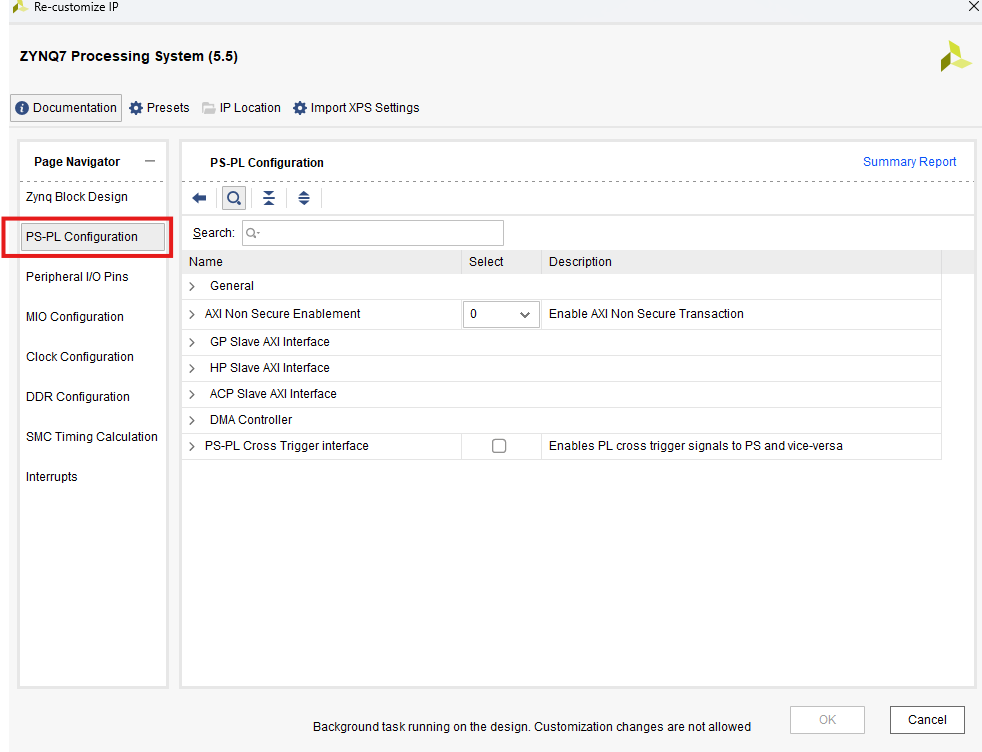The image size is (982, 752).
Task: Close the Re-customize IP window
Action: coord(974,6)
